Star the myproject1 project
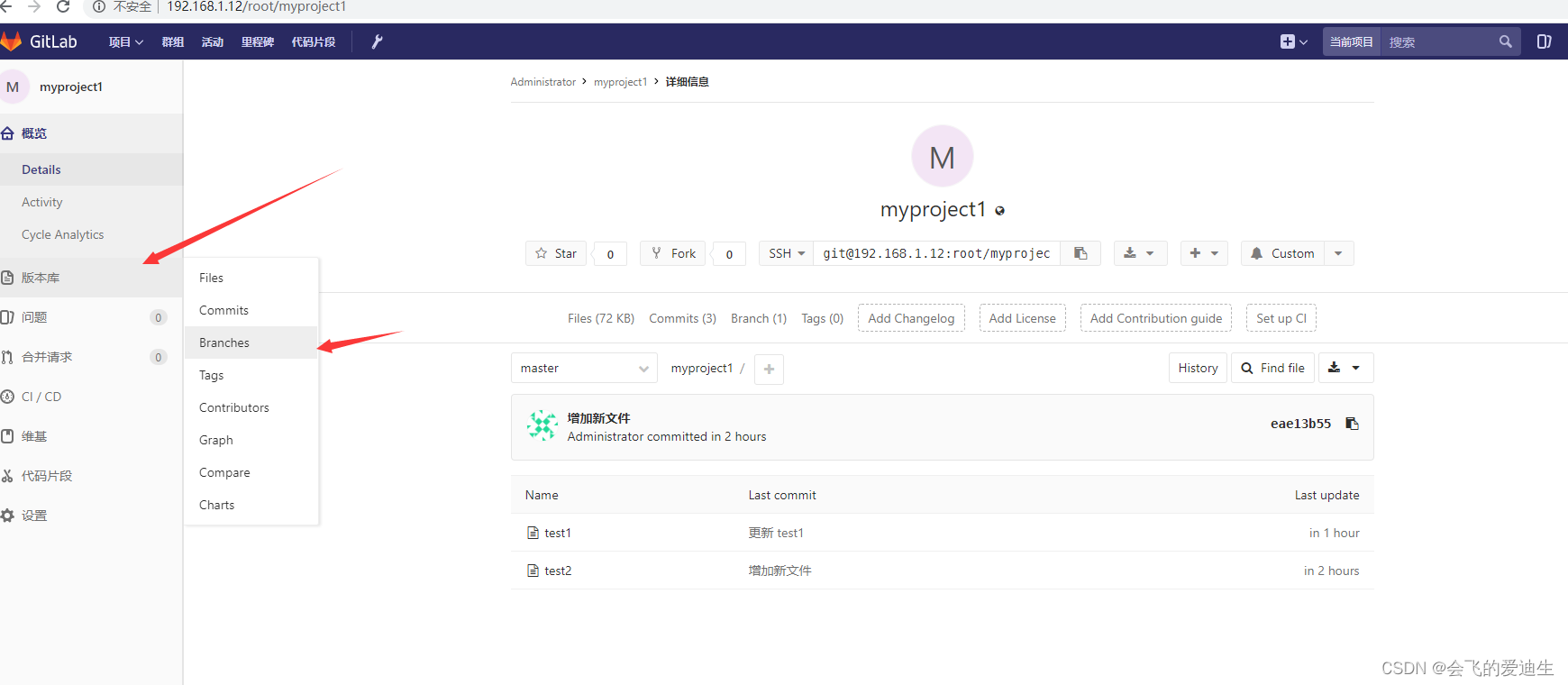 [556, 253]
